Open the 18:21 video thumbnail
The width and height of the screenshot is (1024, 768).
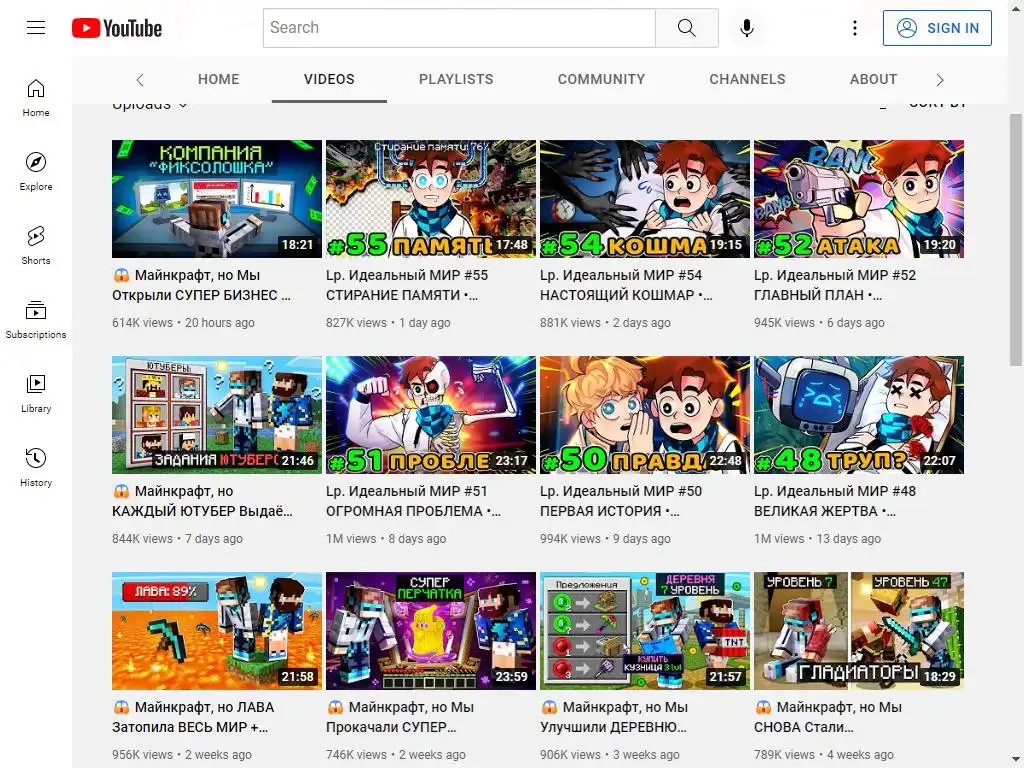(x=217, y=199)
